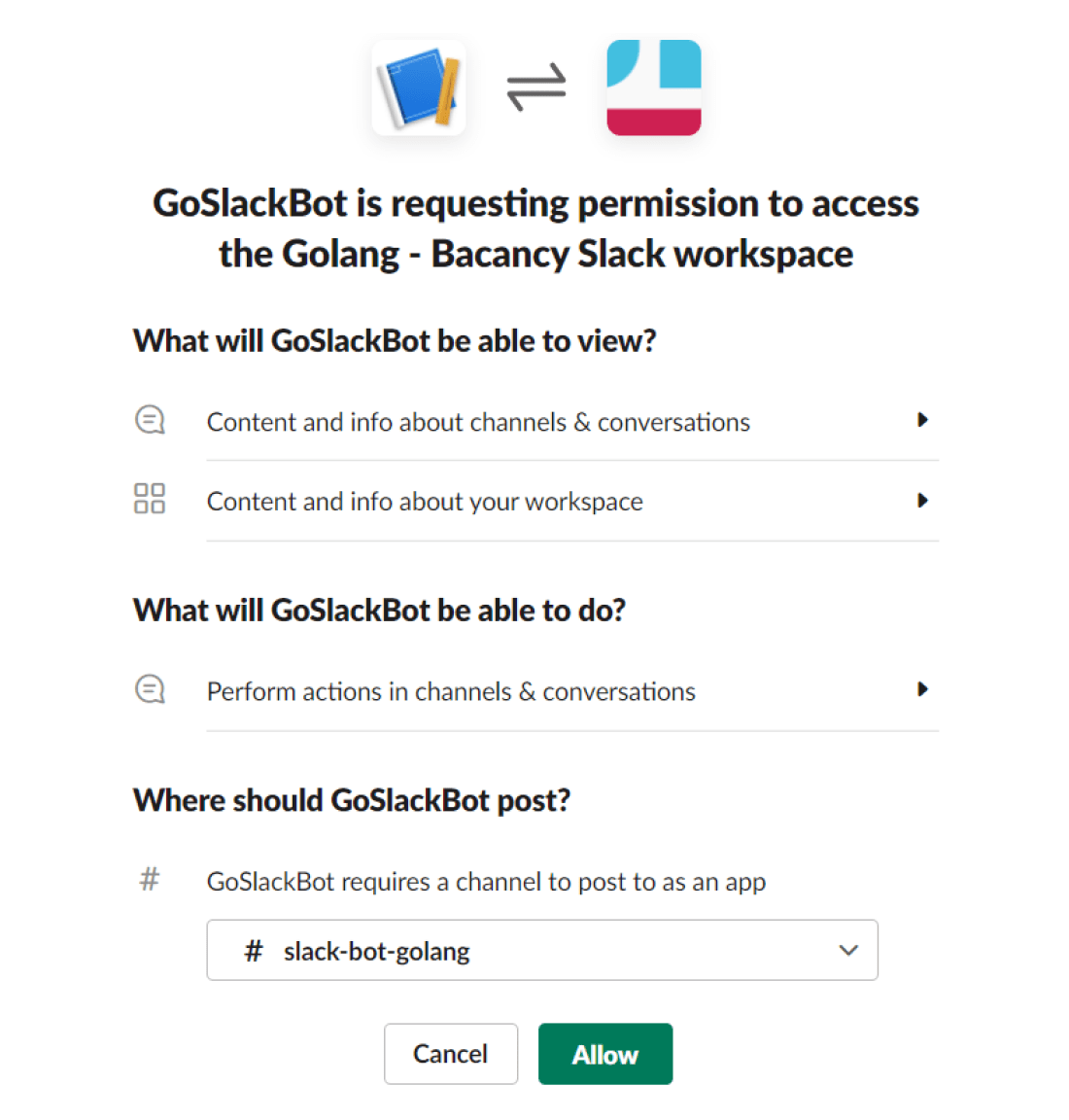Click the chevron of the channel selector
1069x1120 pixels.
tap(848, 951)
